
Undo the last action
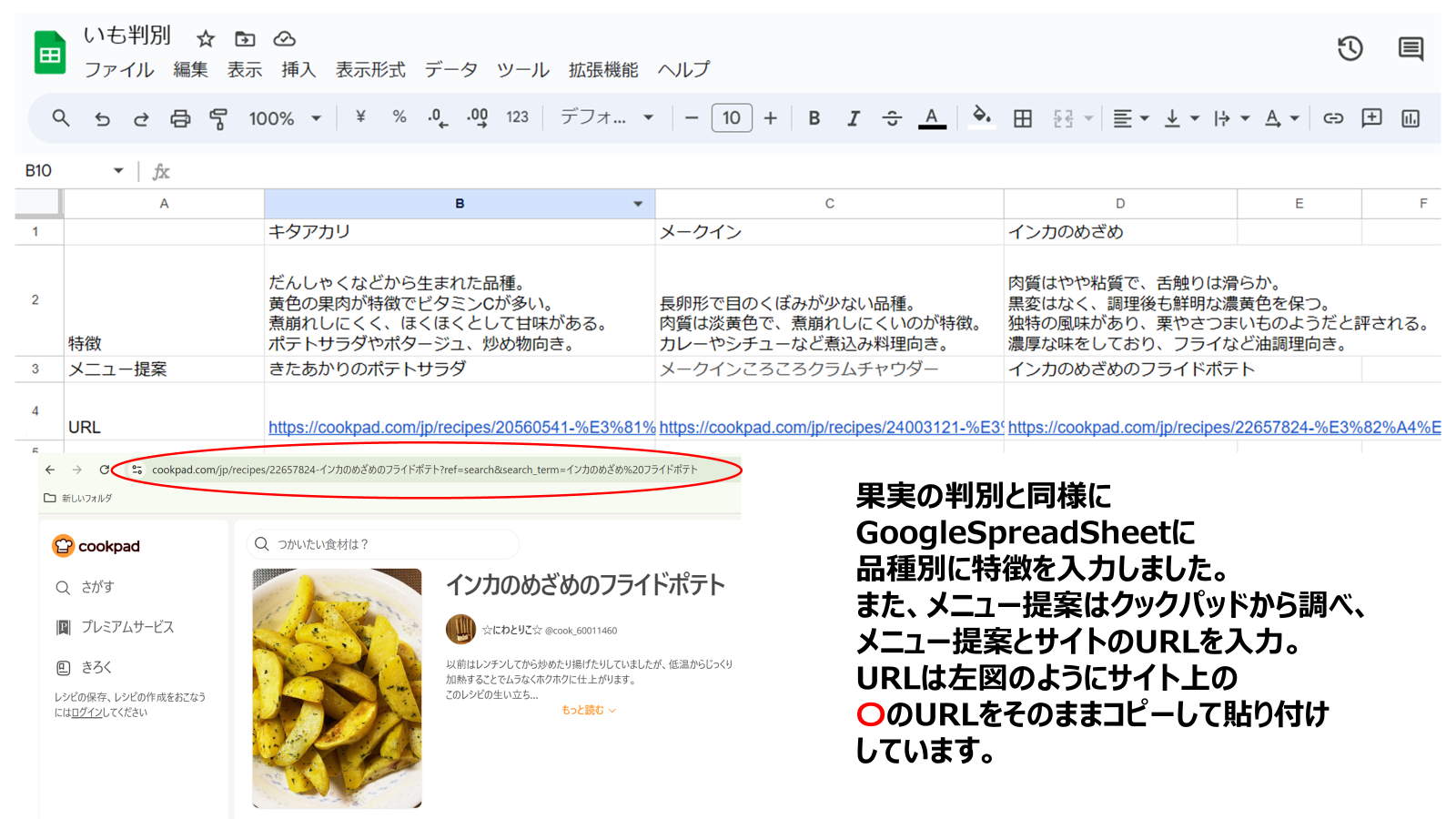[x=102, y=118]
